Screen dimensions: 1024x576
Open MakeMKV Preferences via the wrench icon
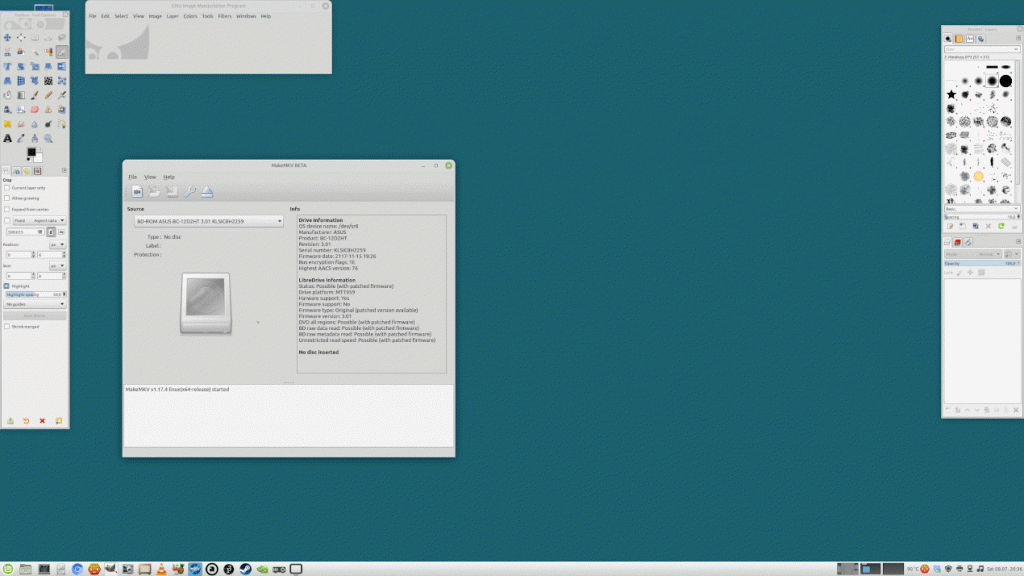pyautogui.click(x=189, y=191)
